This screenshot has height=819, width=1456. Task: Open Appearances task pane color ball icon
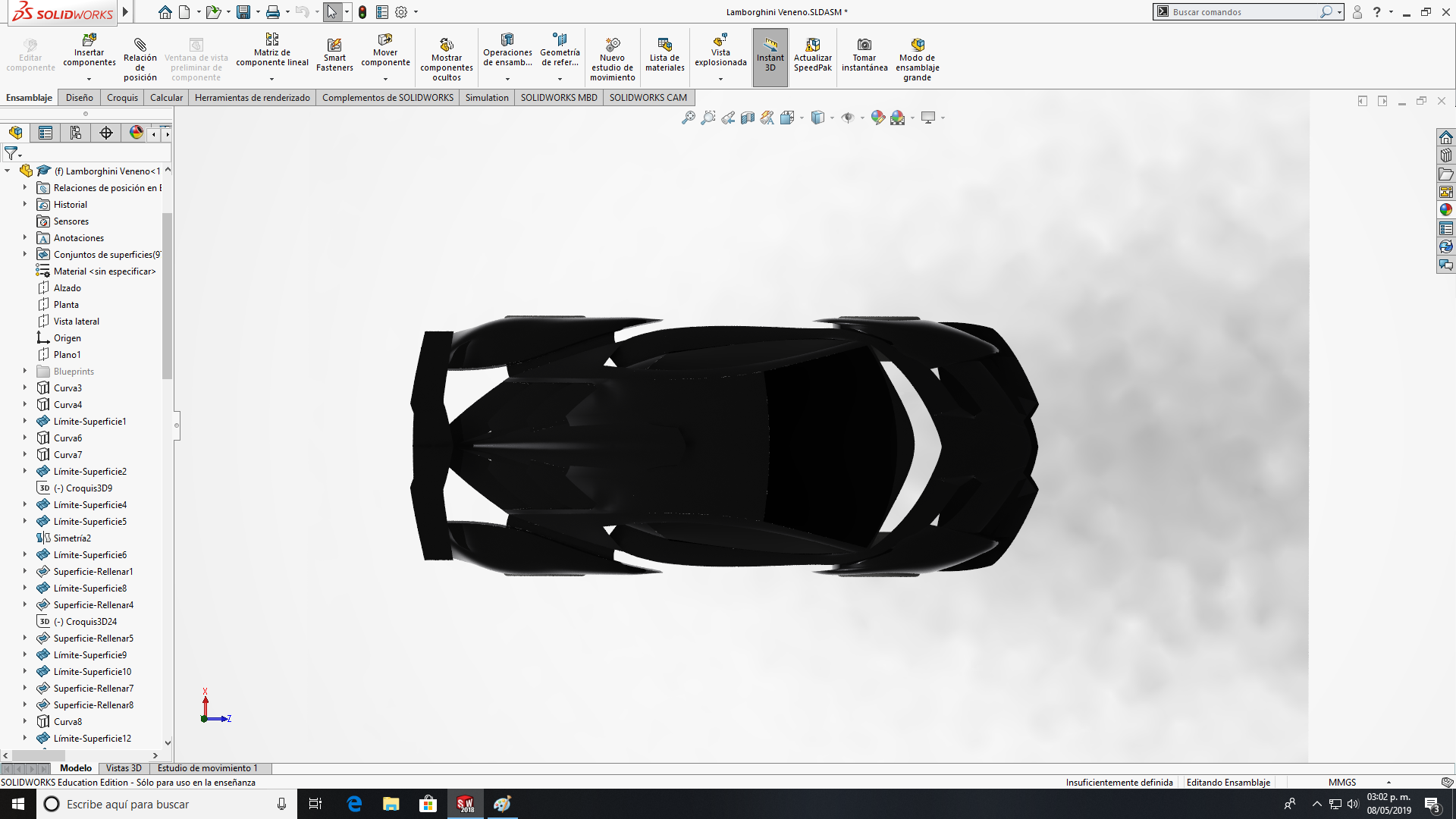1446,210
